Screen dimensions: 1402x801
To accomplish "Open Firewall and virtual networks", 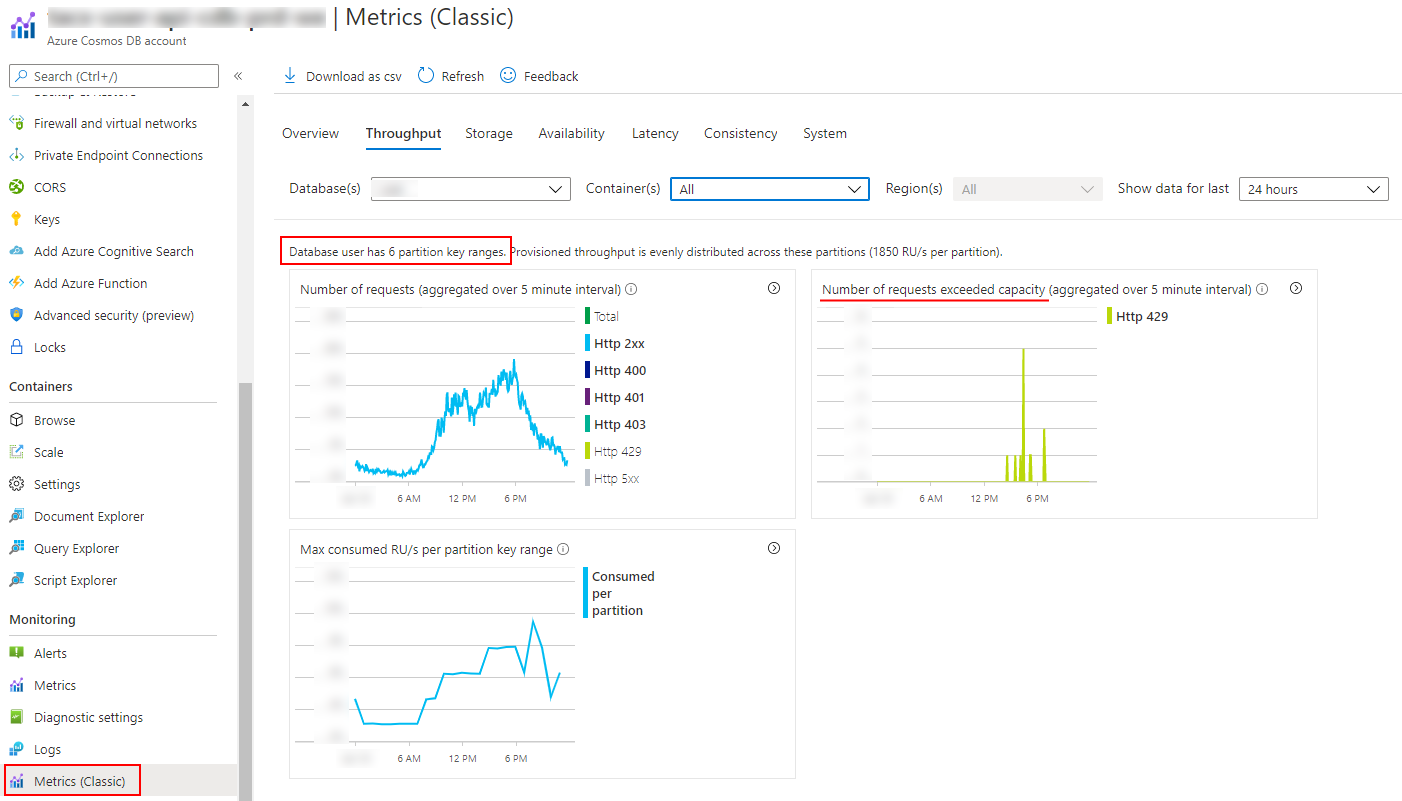I will click(x=115, y=123).
